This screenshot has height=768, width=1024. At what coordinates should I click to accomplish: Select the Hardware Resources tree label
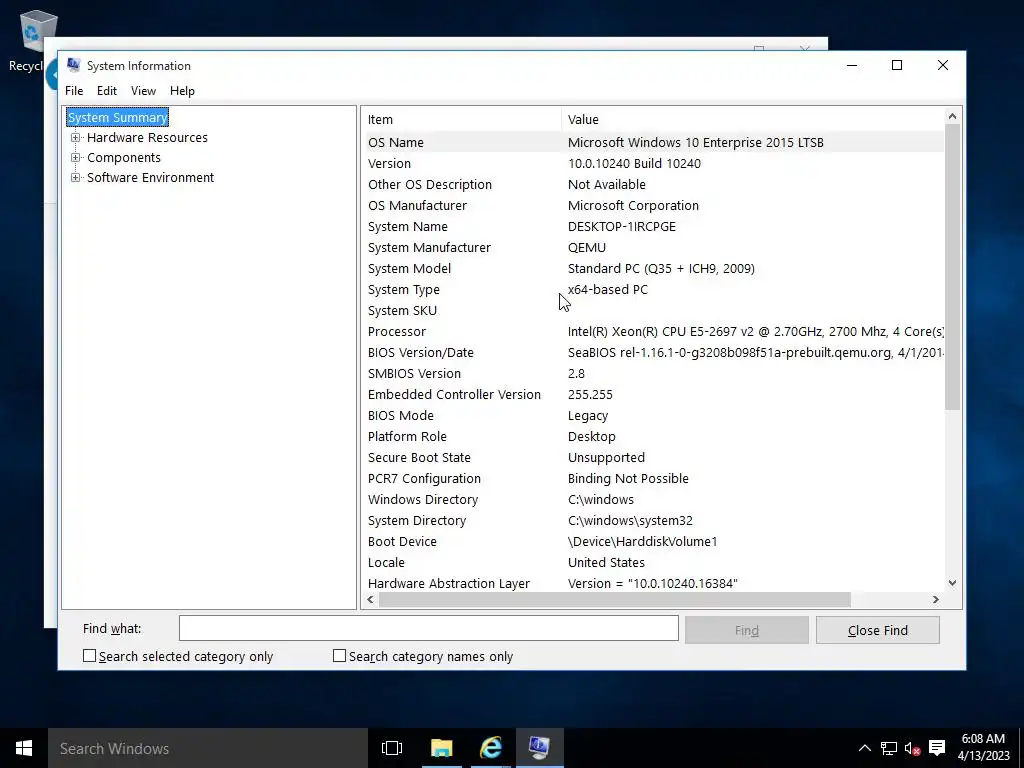click(147, 138)
